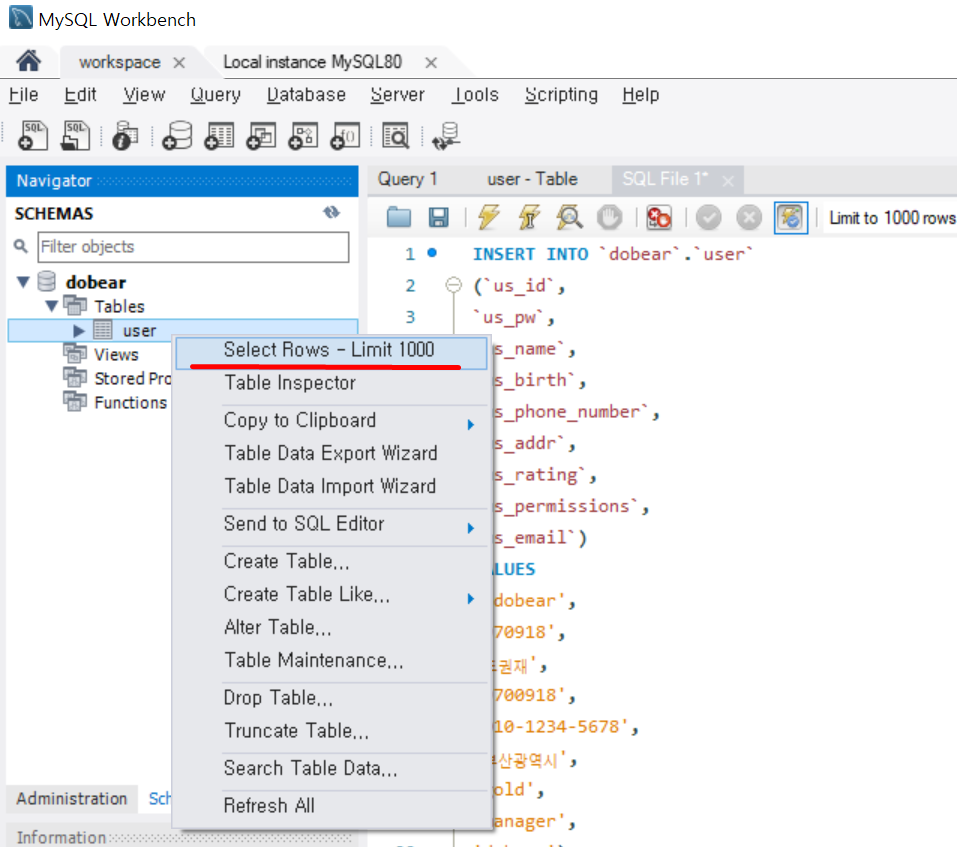957x847 pixels.
Task: Switch to Local instance MySQL80 tab
Action: coord(312,62)
